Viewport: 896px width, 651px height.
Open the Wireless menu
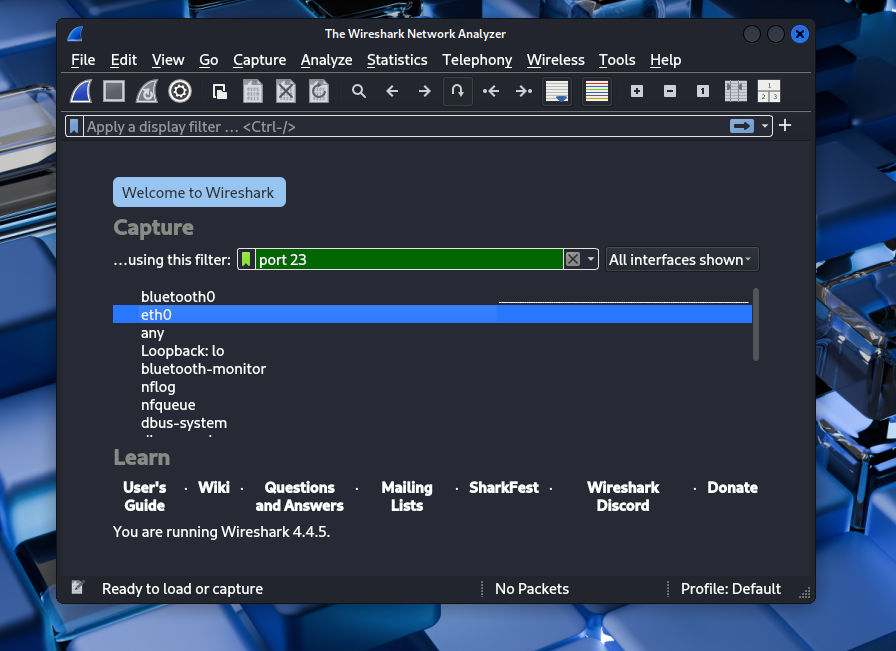(555, 60)
